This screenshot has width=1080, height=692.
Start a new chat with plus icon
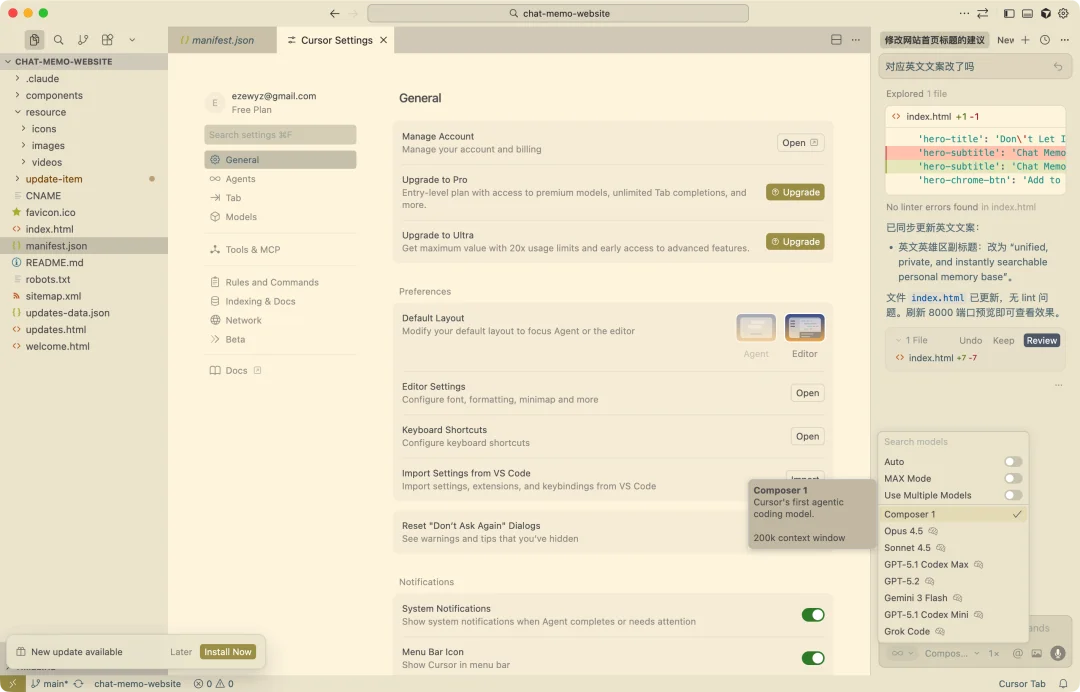1025,40
